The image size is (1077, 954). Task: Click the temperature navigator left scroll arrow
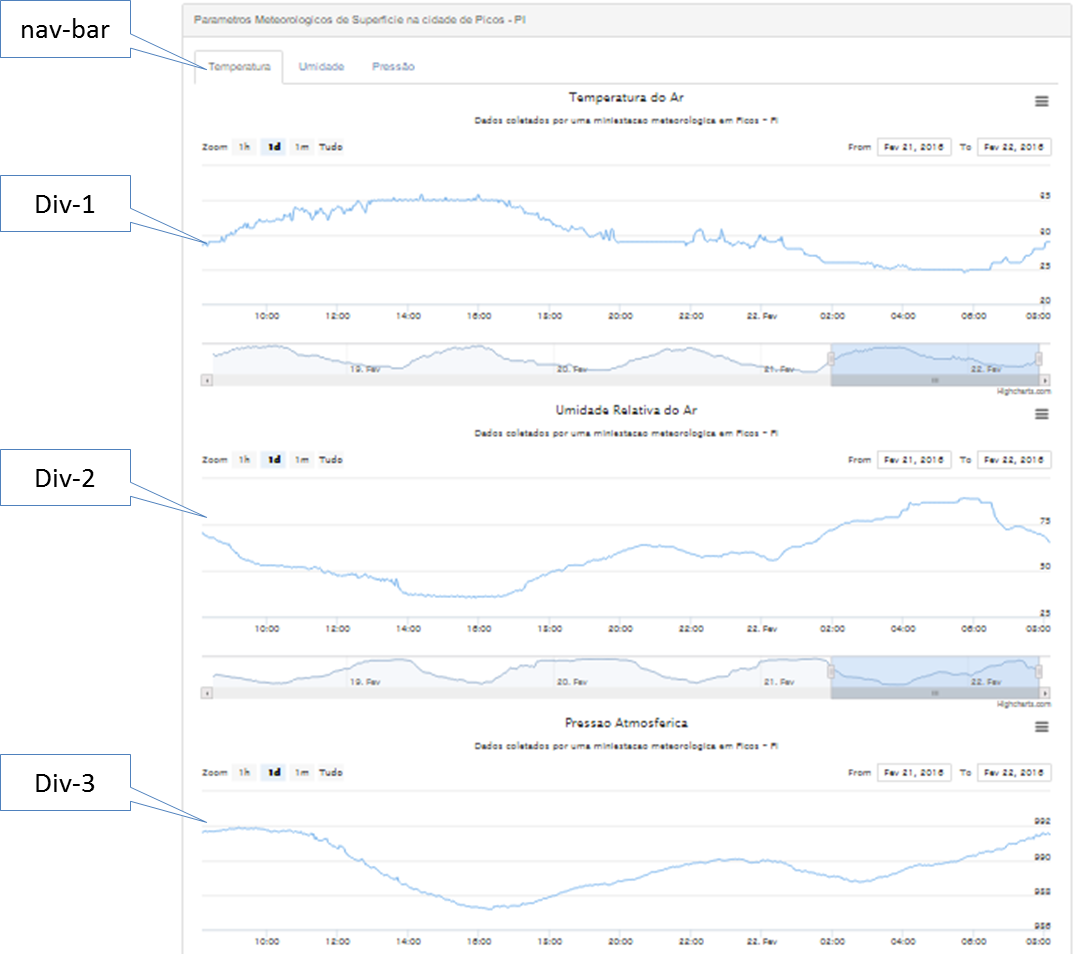(x=207, y=380)
